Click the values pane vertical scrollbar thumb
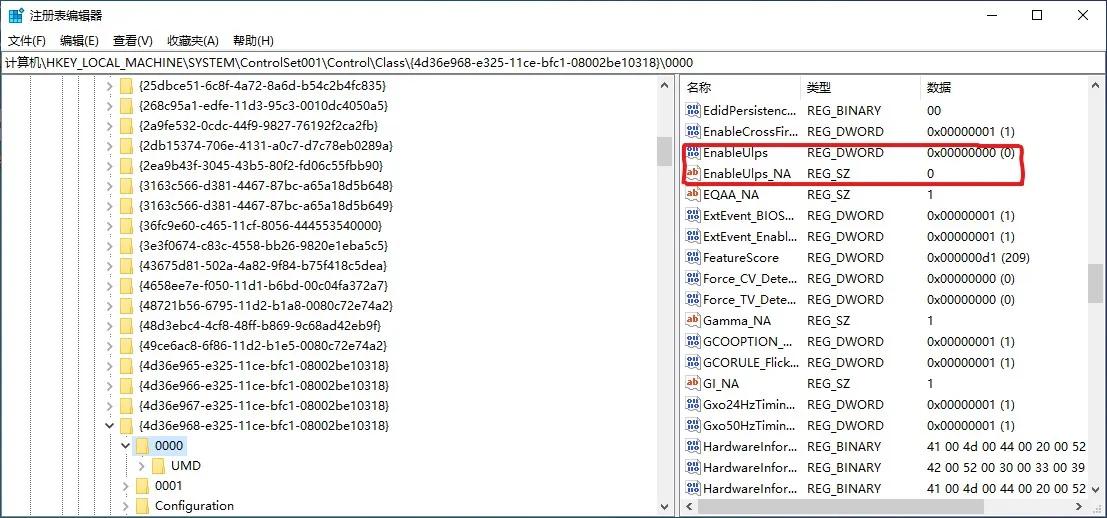Screen dimensions: 1107x518 point(1096,283)
